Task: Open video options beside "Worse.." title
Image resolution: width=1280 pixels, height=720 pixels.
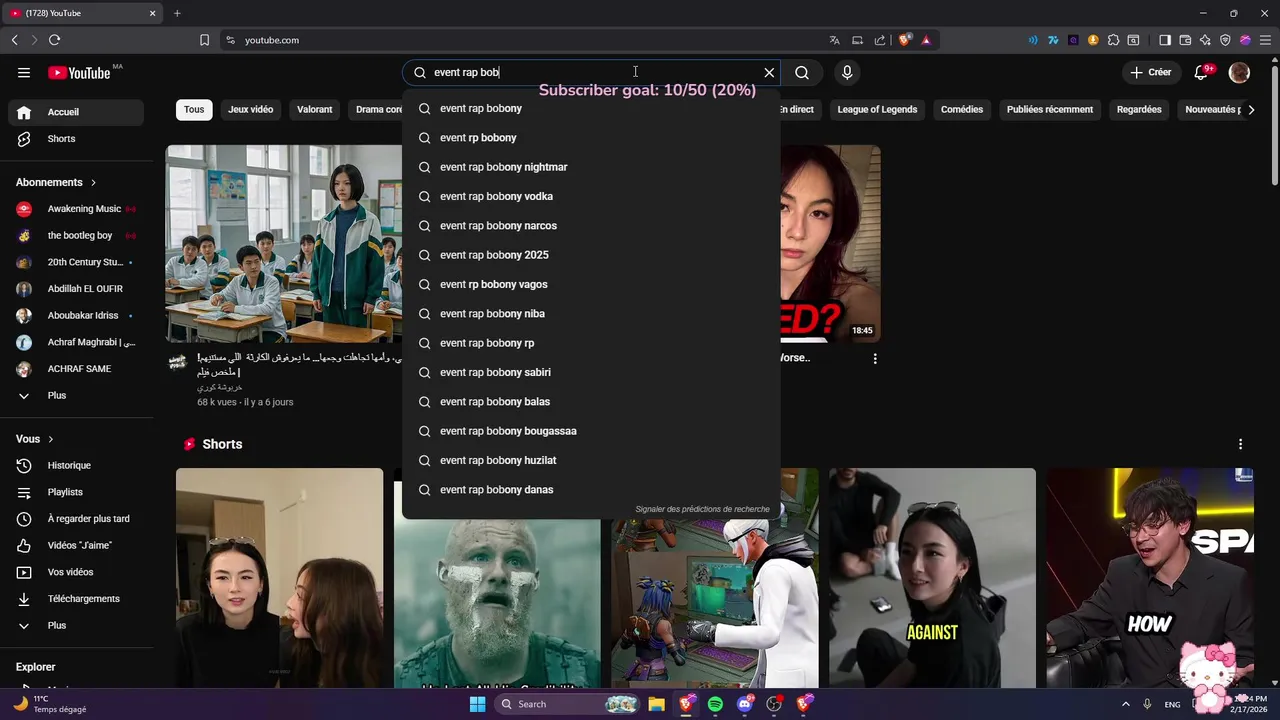Action: coord(875,358)
